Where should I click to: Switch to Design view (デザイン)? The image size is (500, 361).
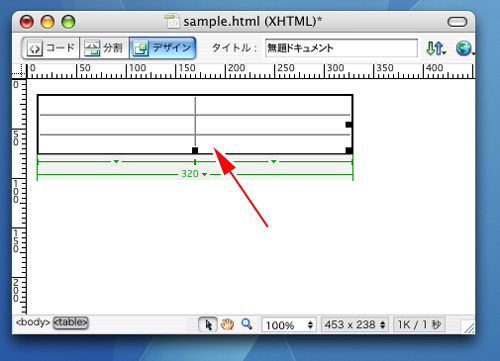163,48
